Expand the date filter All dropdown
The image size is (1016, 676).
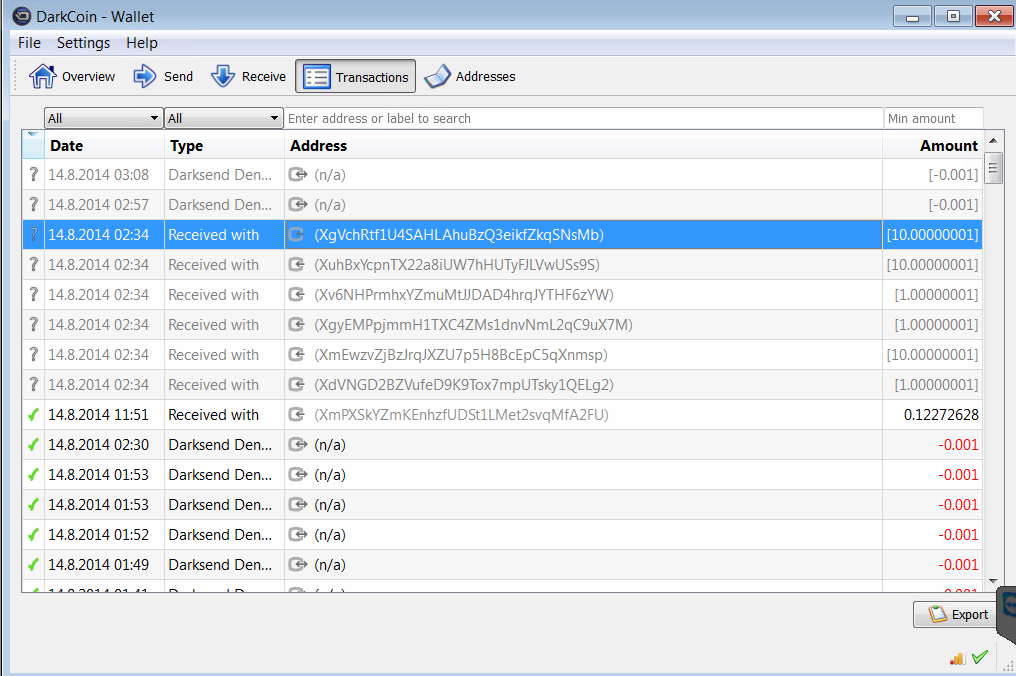[103, 118]
